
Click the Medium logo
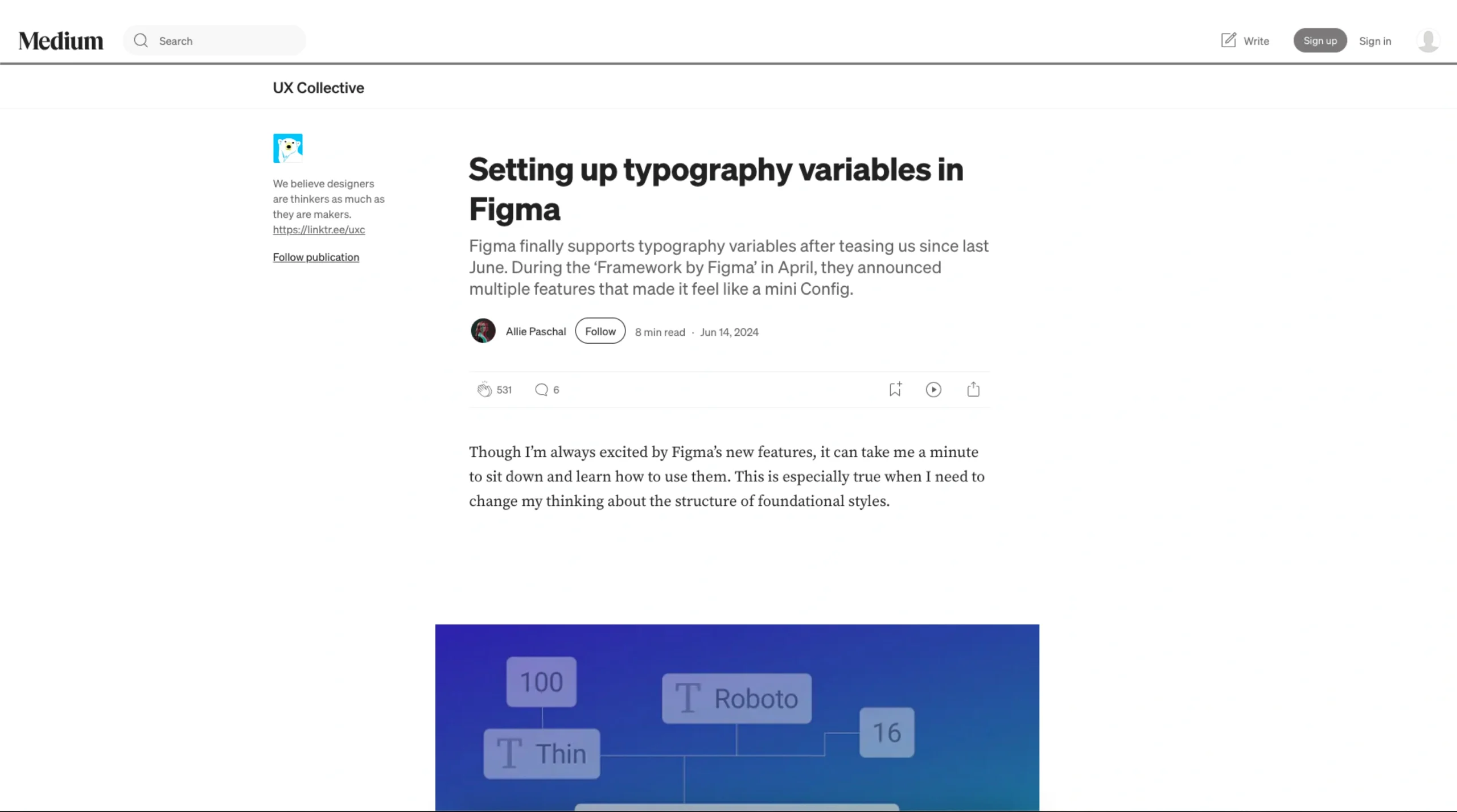click(61, 41)
